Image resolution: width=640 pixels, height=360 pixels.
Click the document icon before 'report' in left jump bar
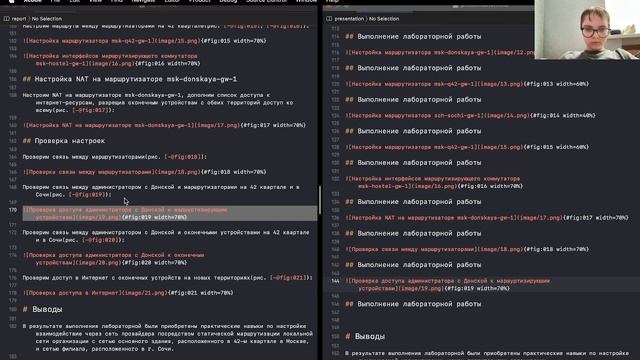click(x=7, y=19)
